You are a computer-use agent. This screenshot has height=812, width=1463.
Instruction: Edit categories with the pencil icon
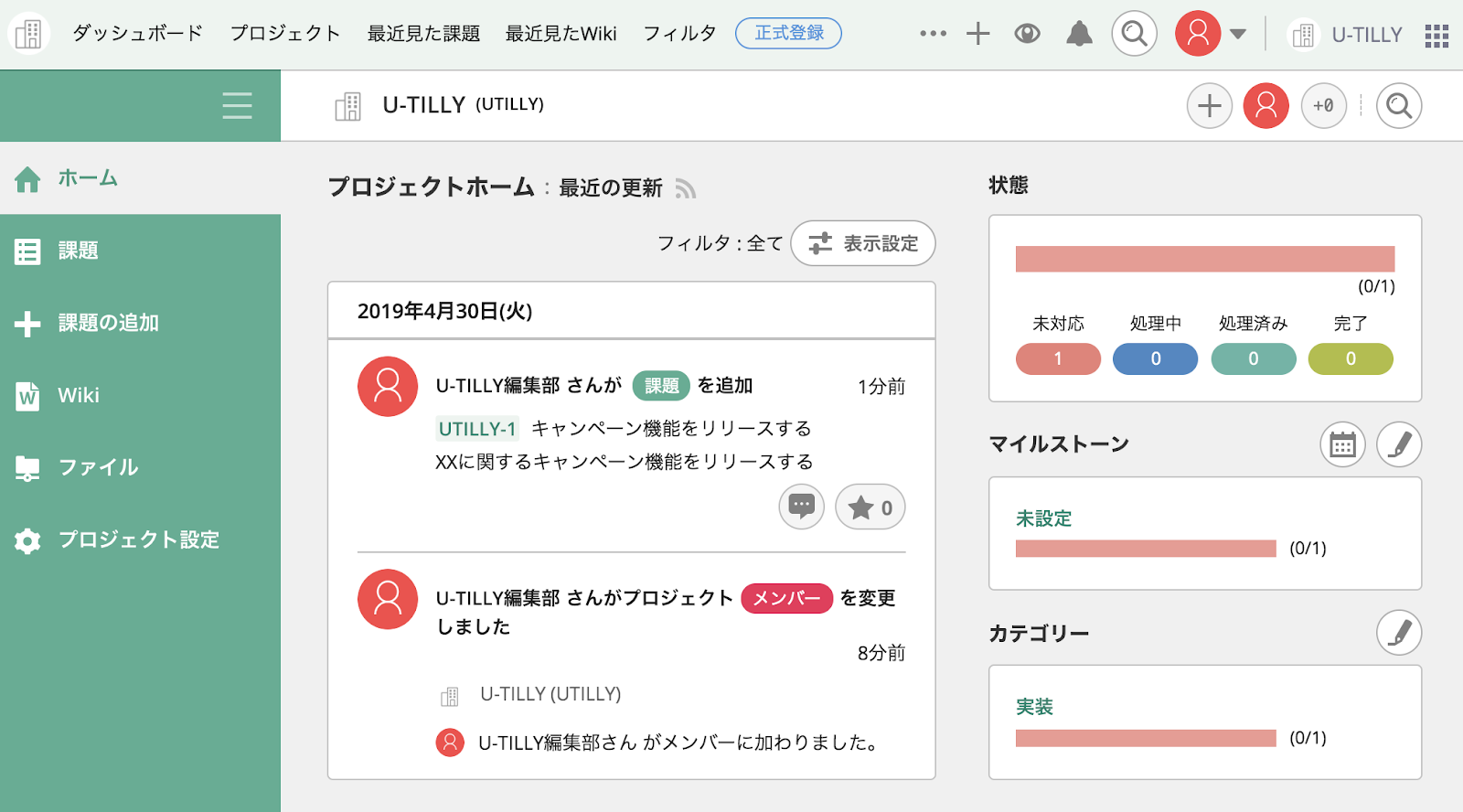(x=1399, y=633)
